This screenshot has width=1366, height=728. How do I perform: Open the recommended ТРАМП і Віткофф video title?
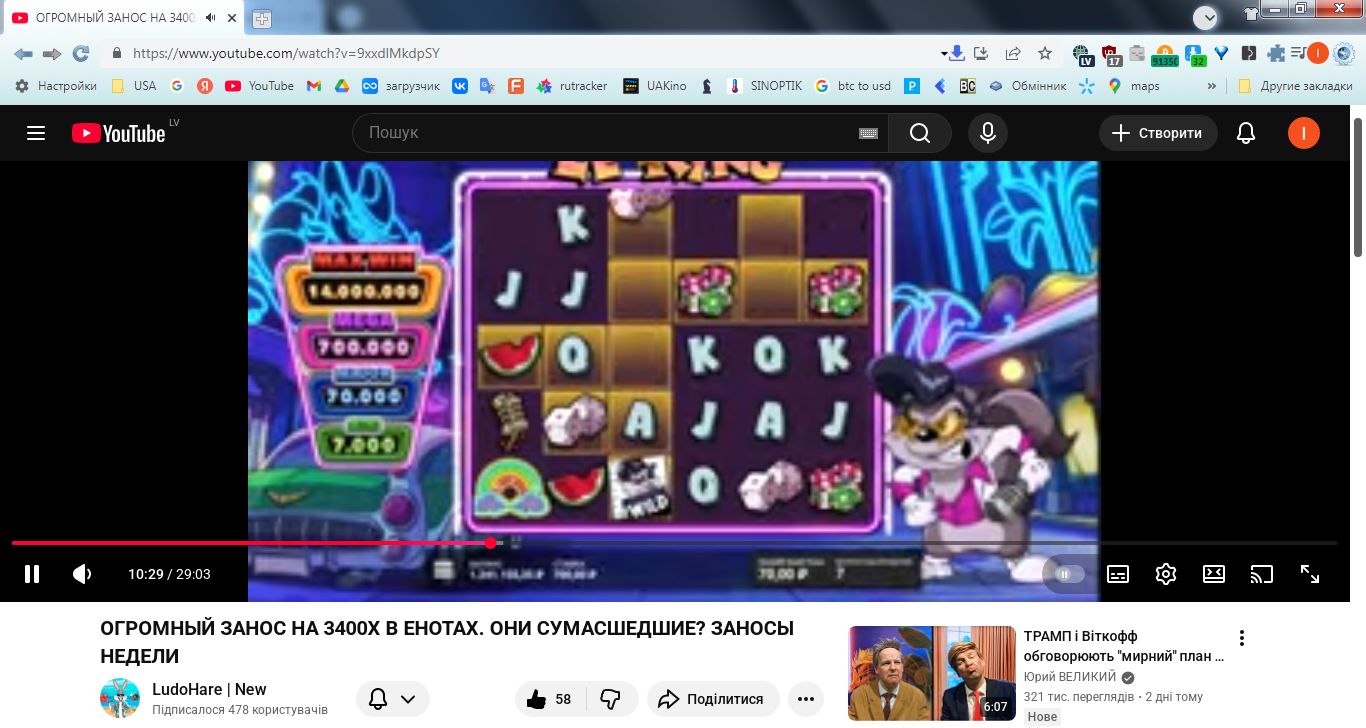click(1124, 646)
